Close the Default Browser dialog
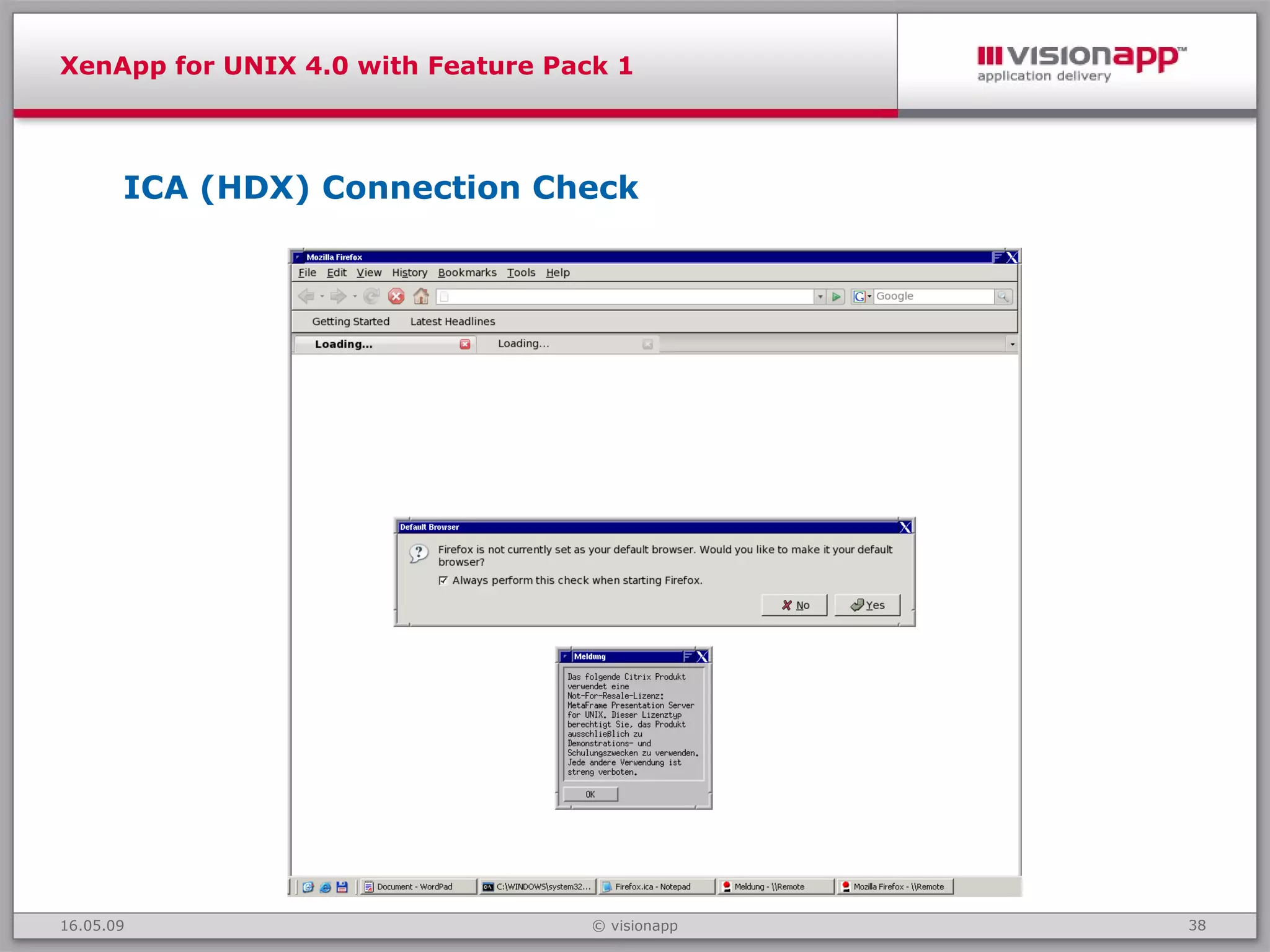Viewport: 1270px width, 952px height. pyautogui.click(x=905, y=527)
